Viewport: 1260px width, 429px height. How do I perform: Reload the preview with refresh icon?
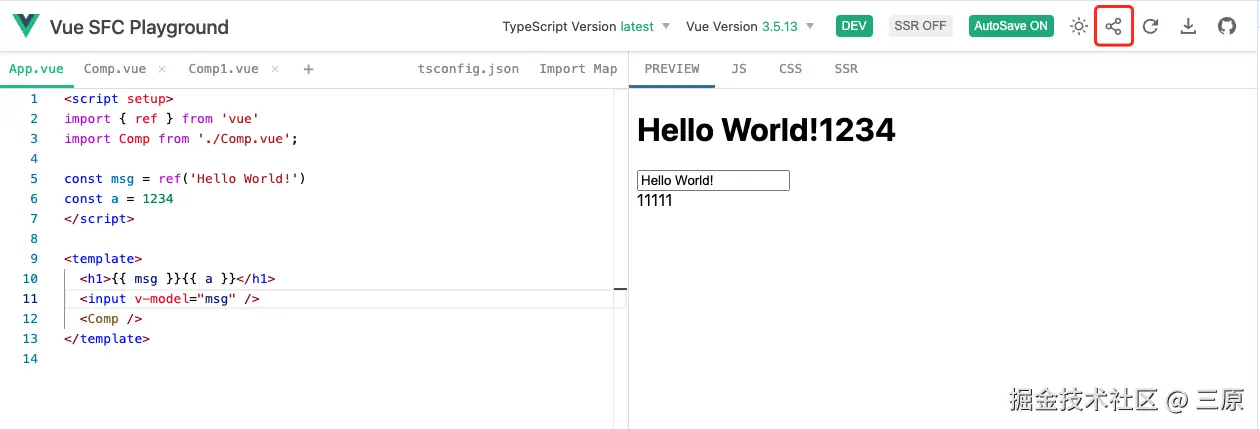tap(1151, 26)
